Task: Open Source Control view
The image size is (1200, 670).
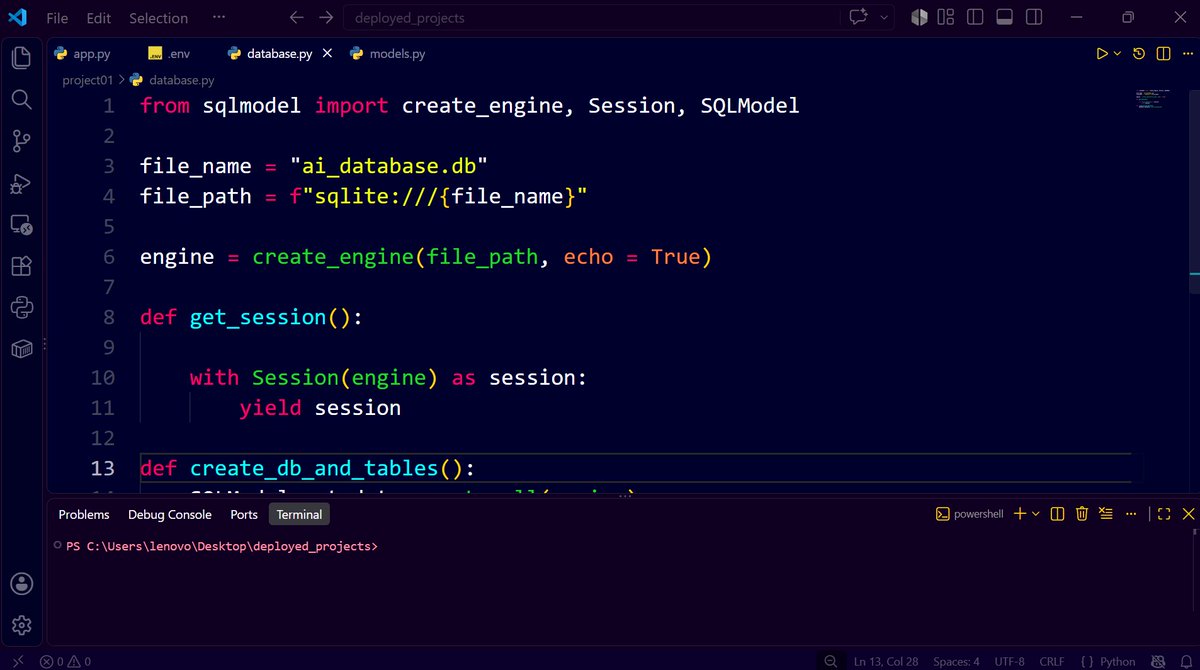Action: [x=21, y=141]
